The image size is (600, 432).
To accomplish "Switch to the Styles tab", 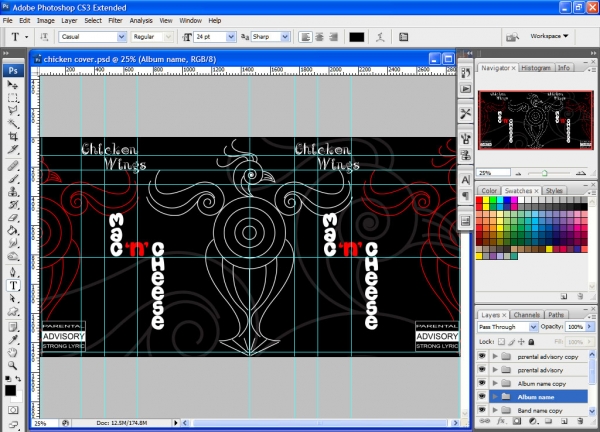I will pos(554,191).
